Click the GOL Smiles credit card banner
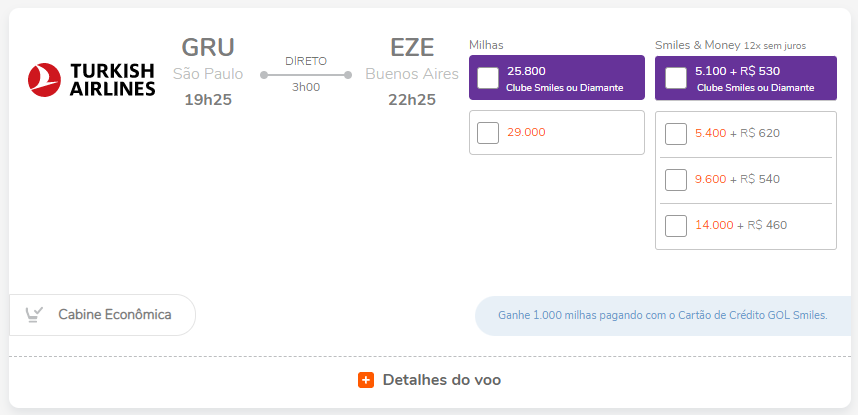The width and height of the screenshot is (858, 415). [662, 315]
